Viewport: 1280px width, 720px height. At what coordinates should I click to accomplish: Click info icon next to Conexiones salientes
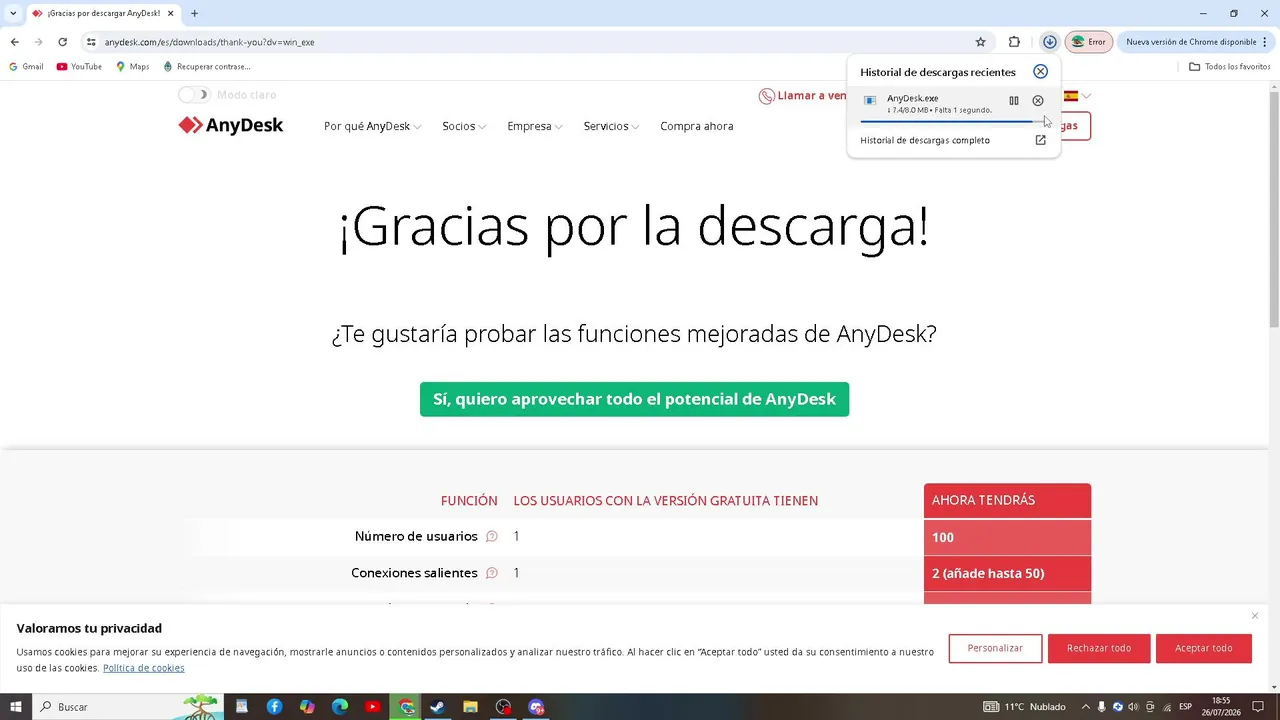click(x=492, y=573)
